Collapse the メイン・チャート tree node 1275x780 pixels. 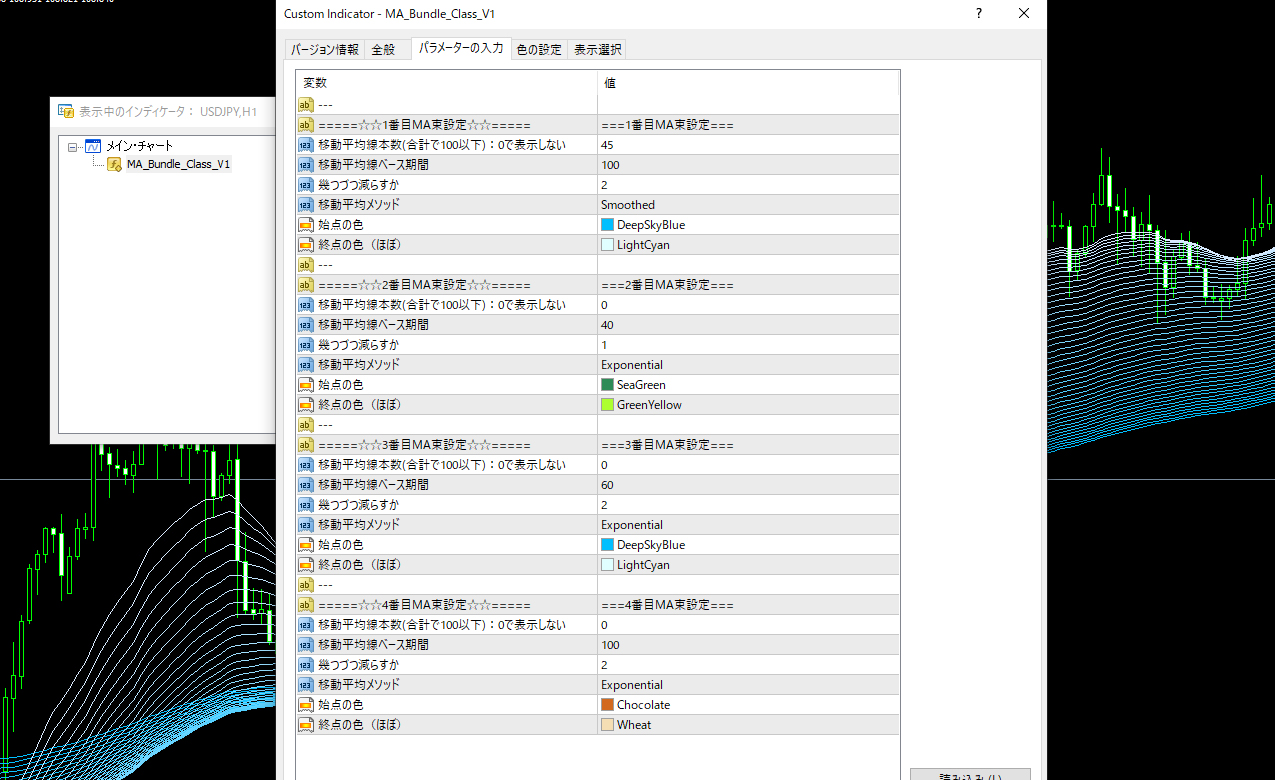coord(73,146)
